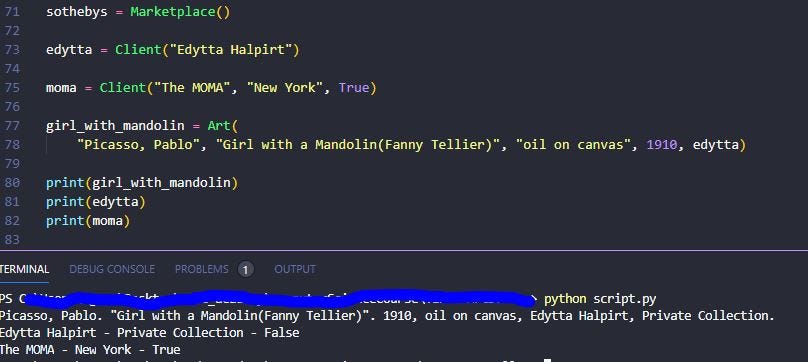Open the PROBLEMS tab

click(x=201, y=269)
